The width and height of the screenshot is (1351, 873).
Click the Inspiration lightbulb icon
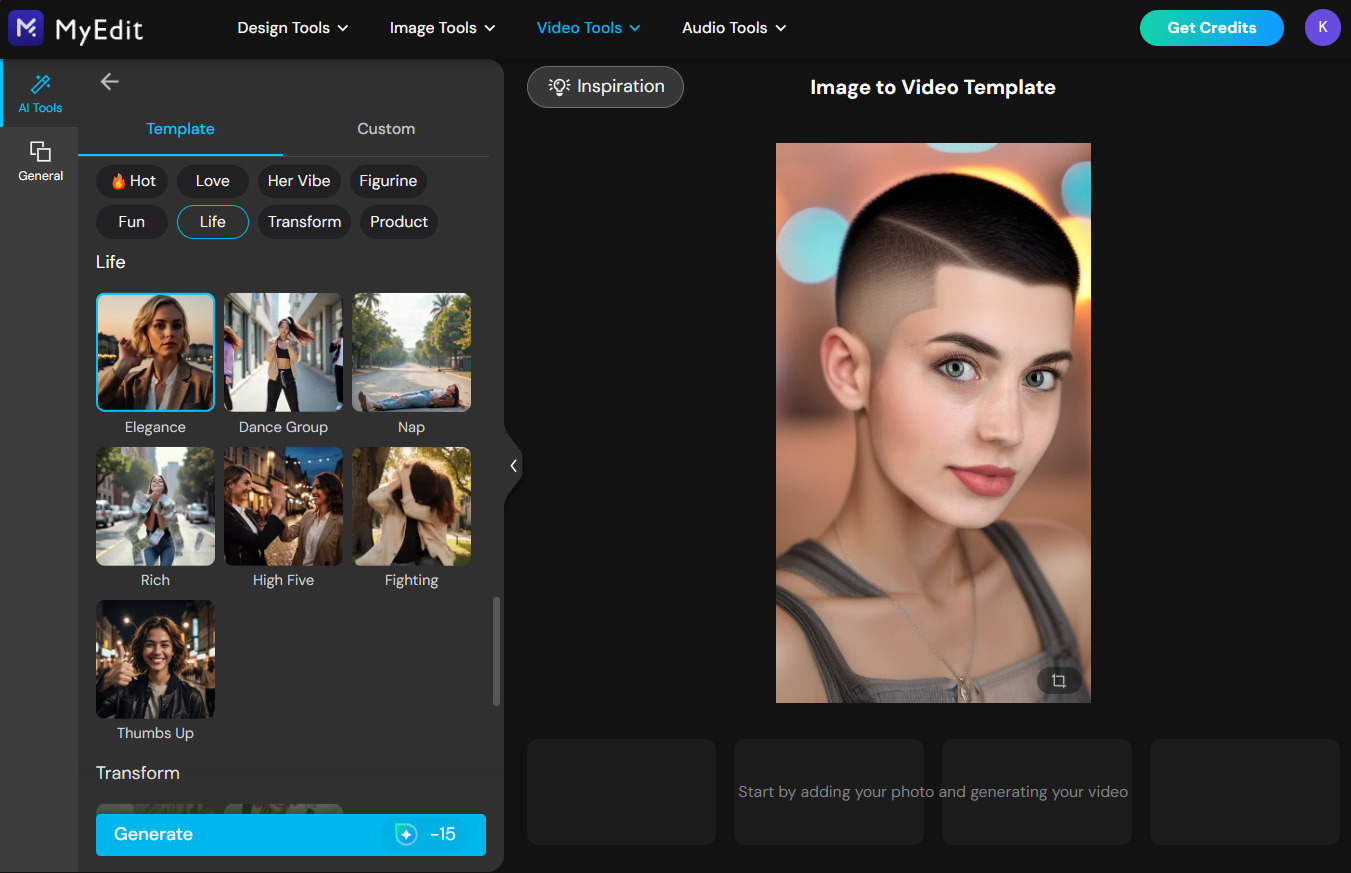(x=557, y=87)
